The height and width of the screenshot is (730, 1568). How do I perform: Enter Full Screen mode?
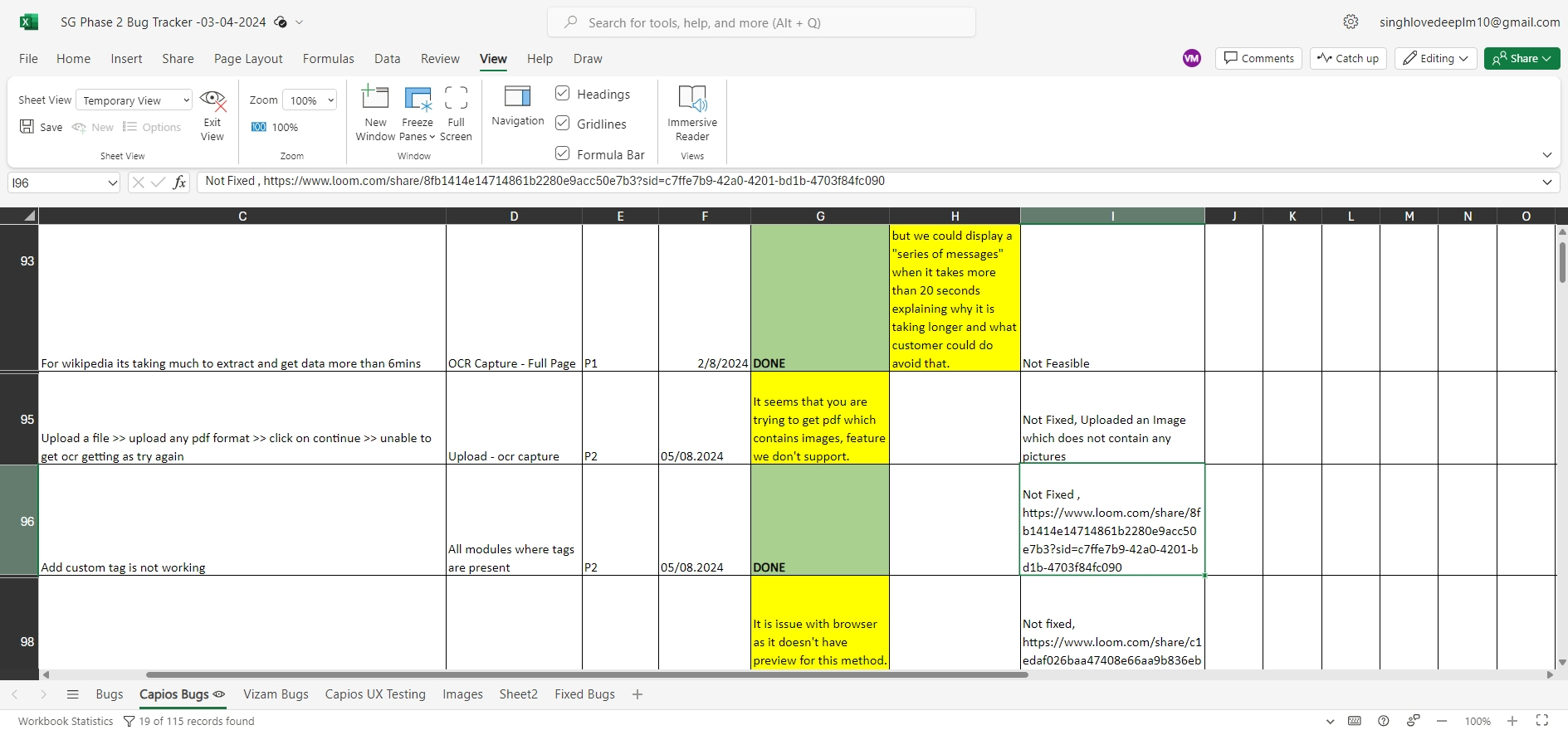(x=456, y=114)
